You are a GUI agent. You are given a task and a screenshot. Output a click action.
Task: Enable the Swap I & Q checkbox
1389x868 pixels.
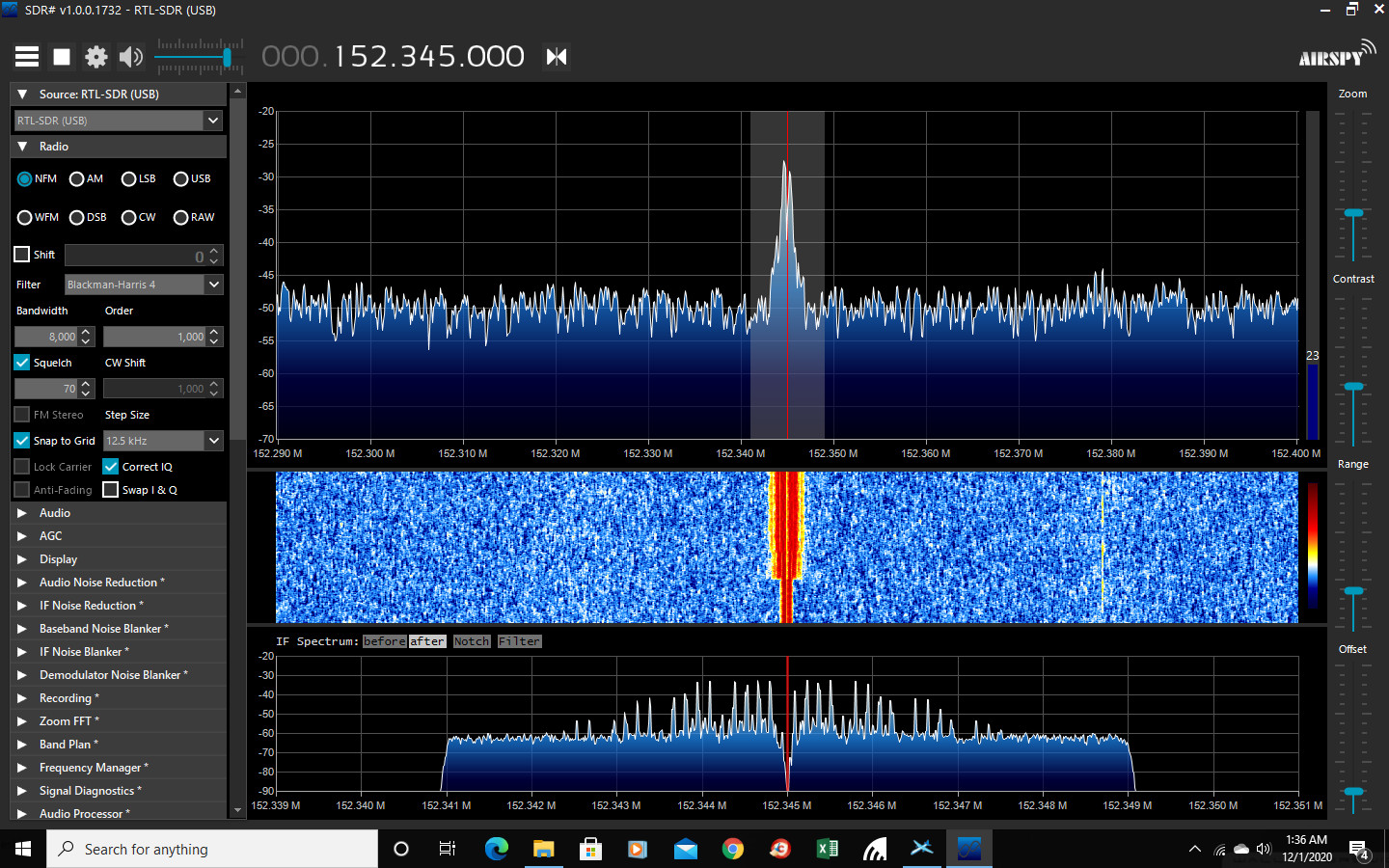point(111,490)
